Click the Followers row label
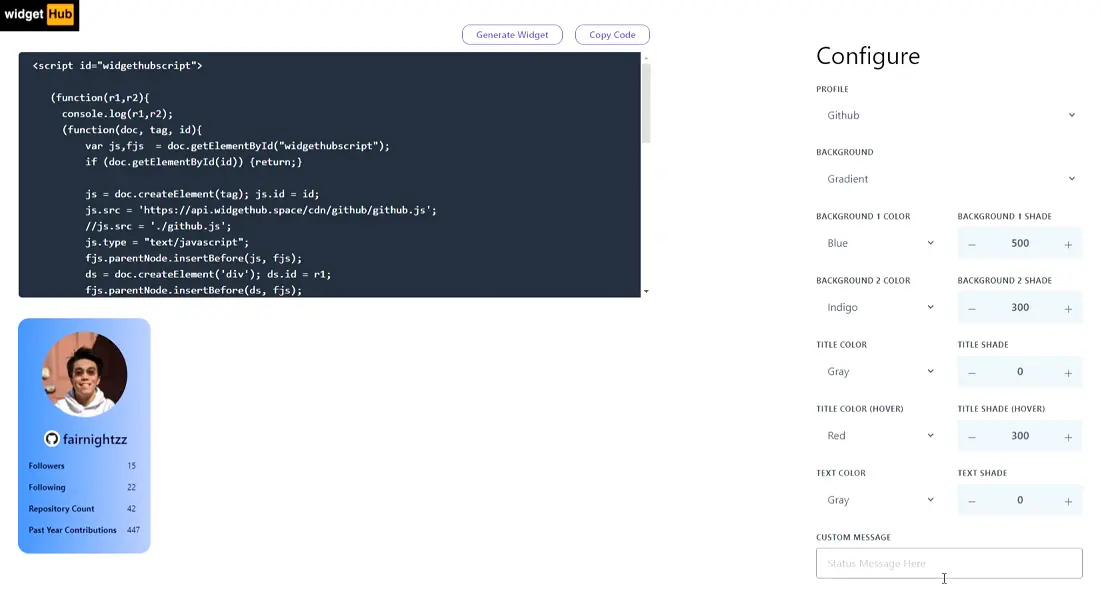Viewport: 1101px width, 615px height. pyautogui.click(x=46, y=465)
